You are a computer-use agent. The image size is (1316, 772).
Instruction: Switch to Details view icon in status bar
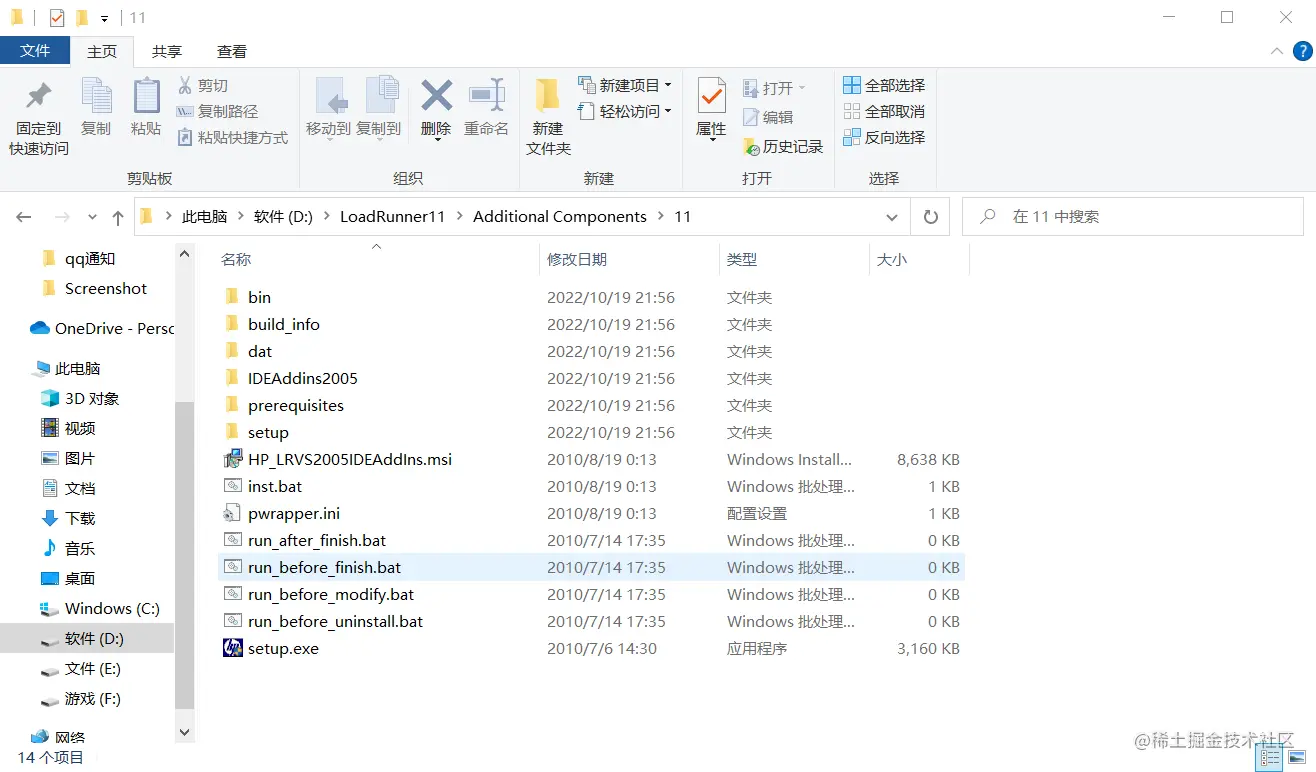pyautogui.click(x=1270, y=758)
